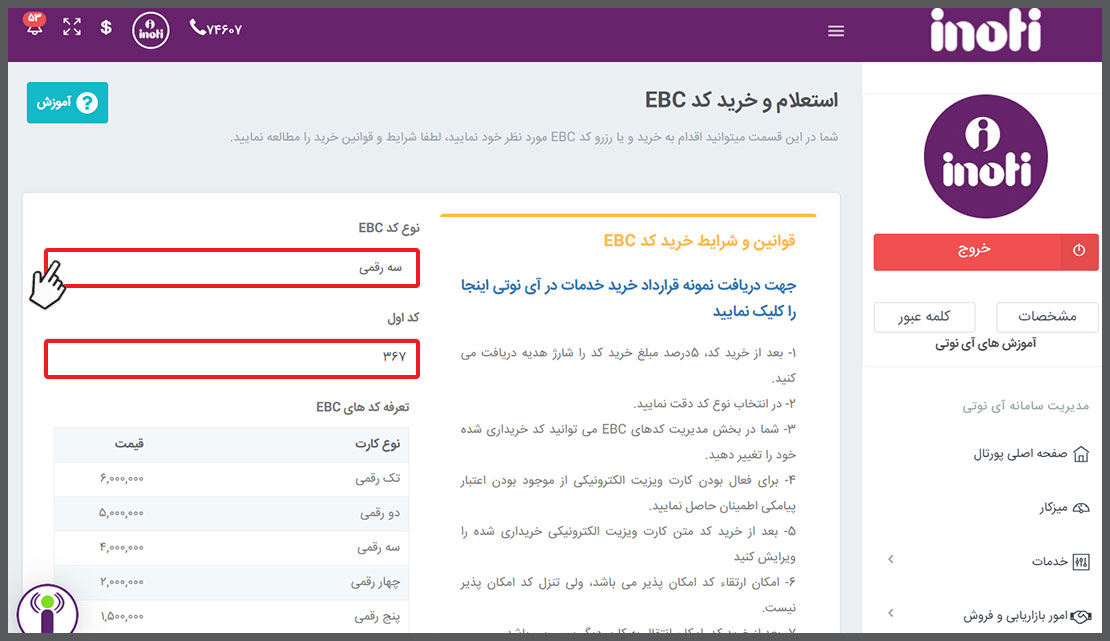The width and height of the screenshot is (1110, 641).
Task: Click the تک رقمی tariff row
Action: click(231, 479)
